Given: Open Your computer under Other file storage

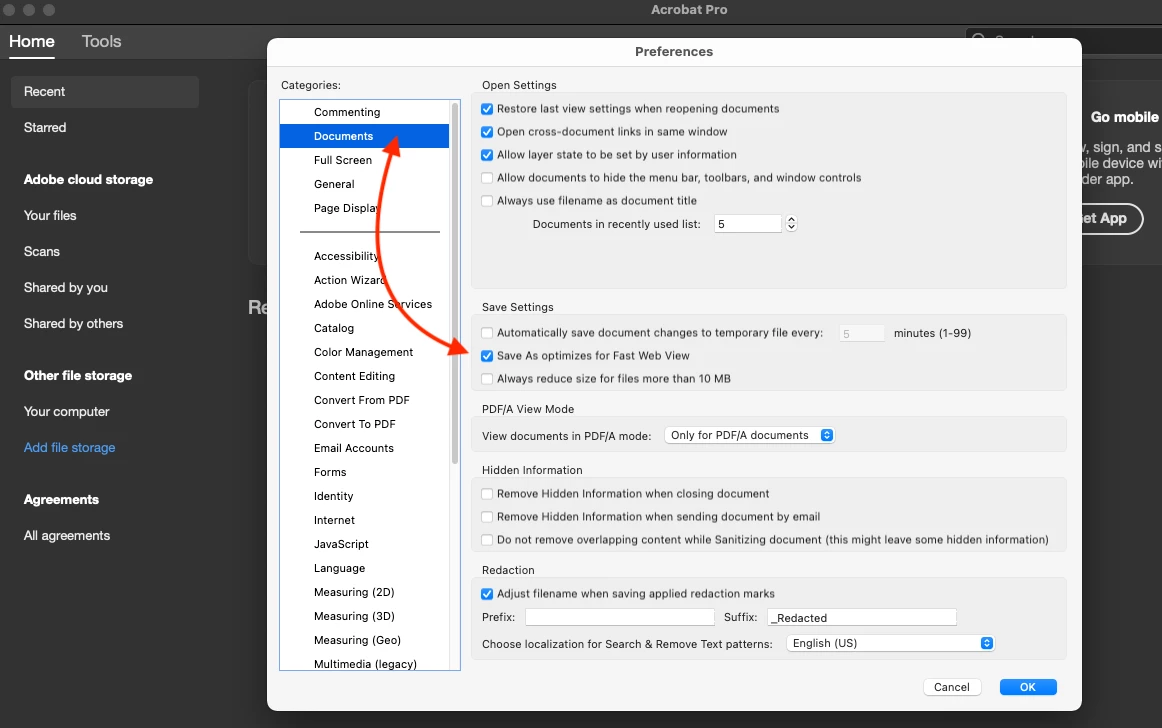Looking at the screenshot, I should click(x=66, y=411).
